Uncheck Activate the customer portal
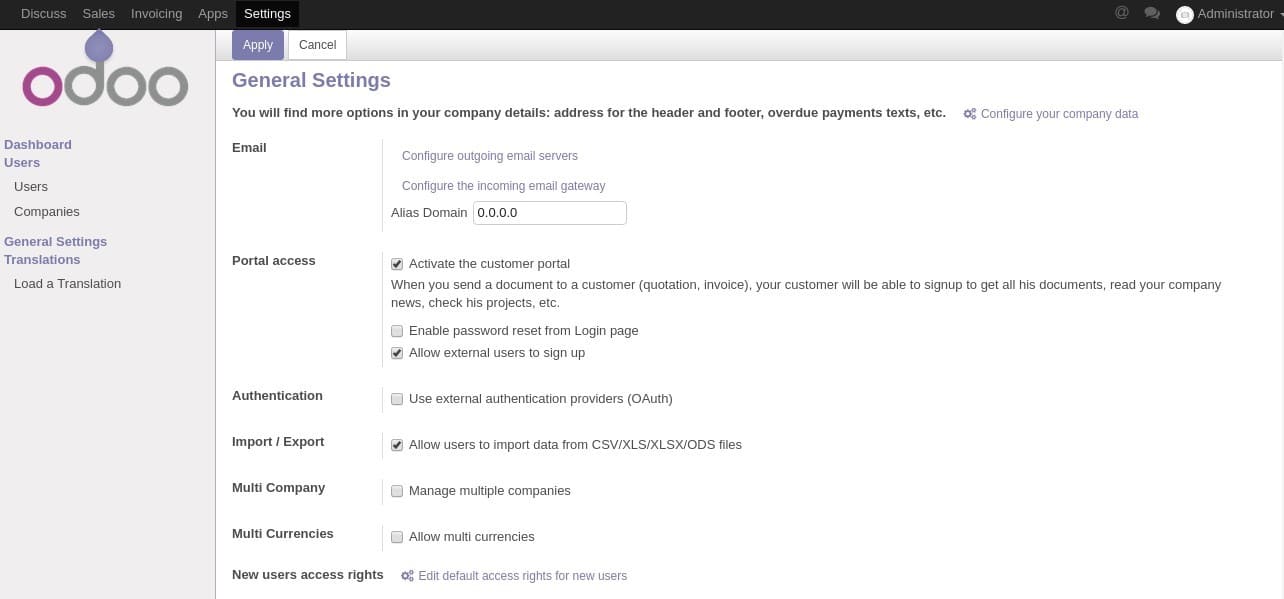This screenshot has width=1284, height=599. [397, 264]
